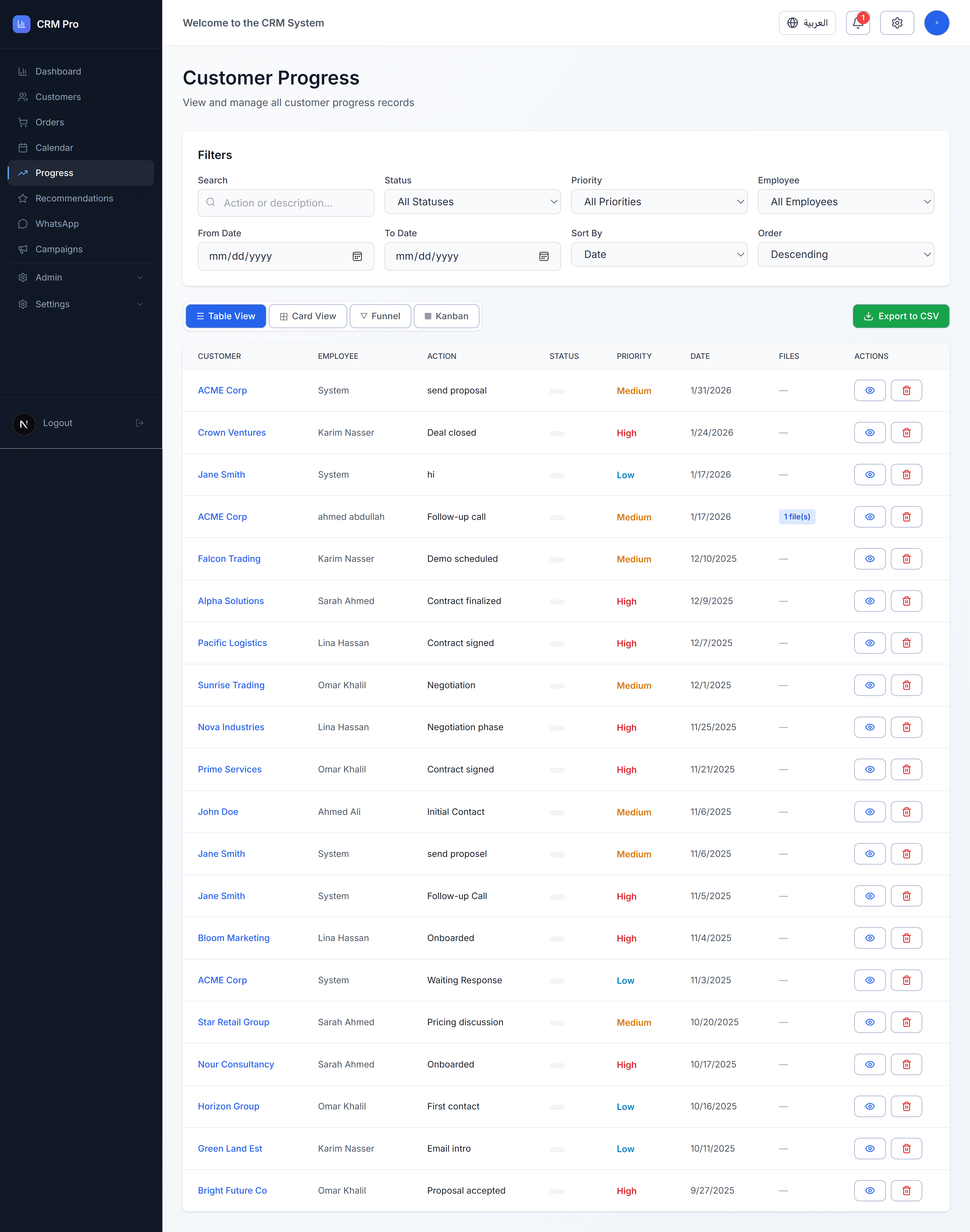Click the To Date input field
Screen dimensions: 970x1232
pos(473,257)
